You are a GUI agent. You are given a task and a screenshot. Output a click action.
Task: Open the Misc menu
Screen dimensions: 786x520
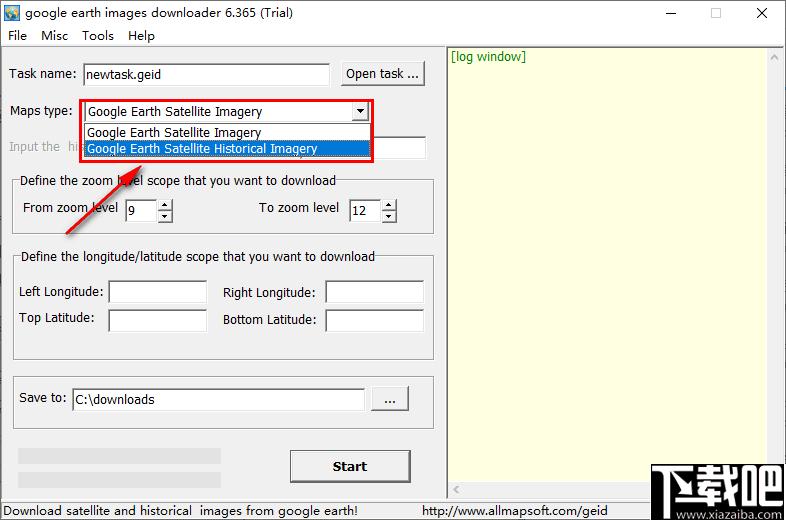[x=54, y=36]
